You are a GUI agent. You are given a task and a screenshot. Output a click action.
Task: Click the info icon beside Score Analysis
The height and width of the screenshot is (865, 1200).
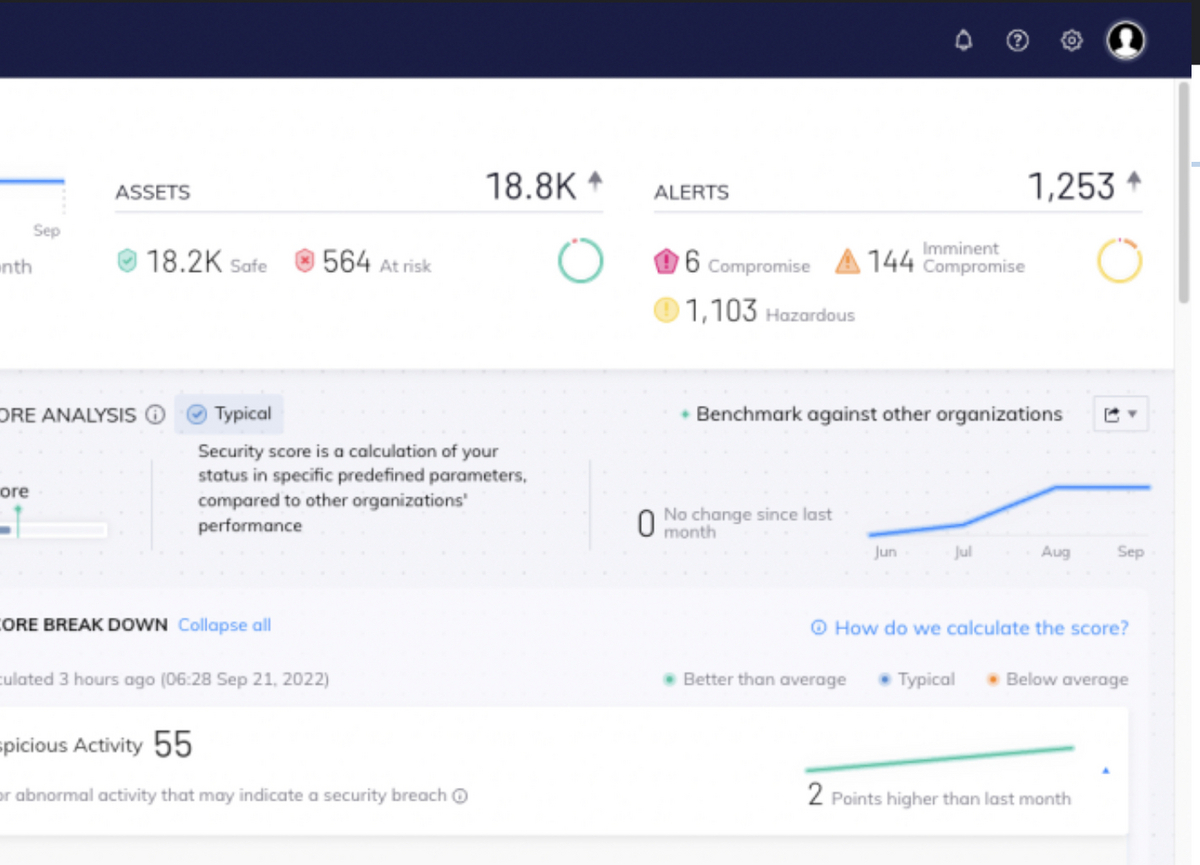pos(155,414)
